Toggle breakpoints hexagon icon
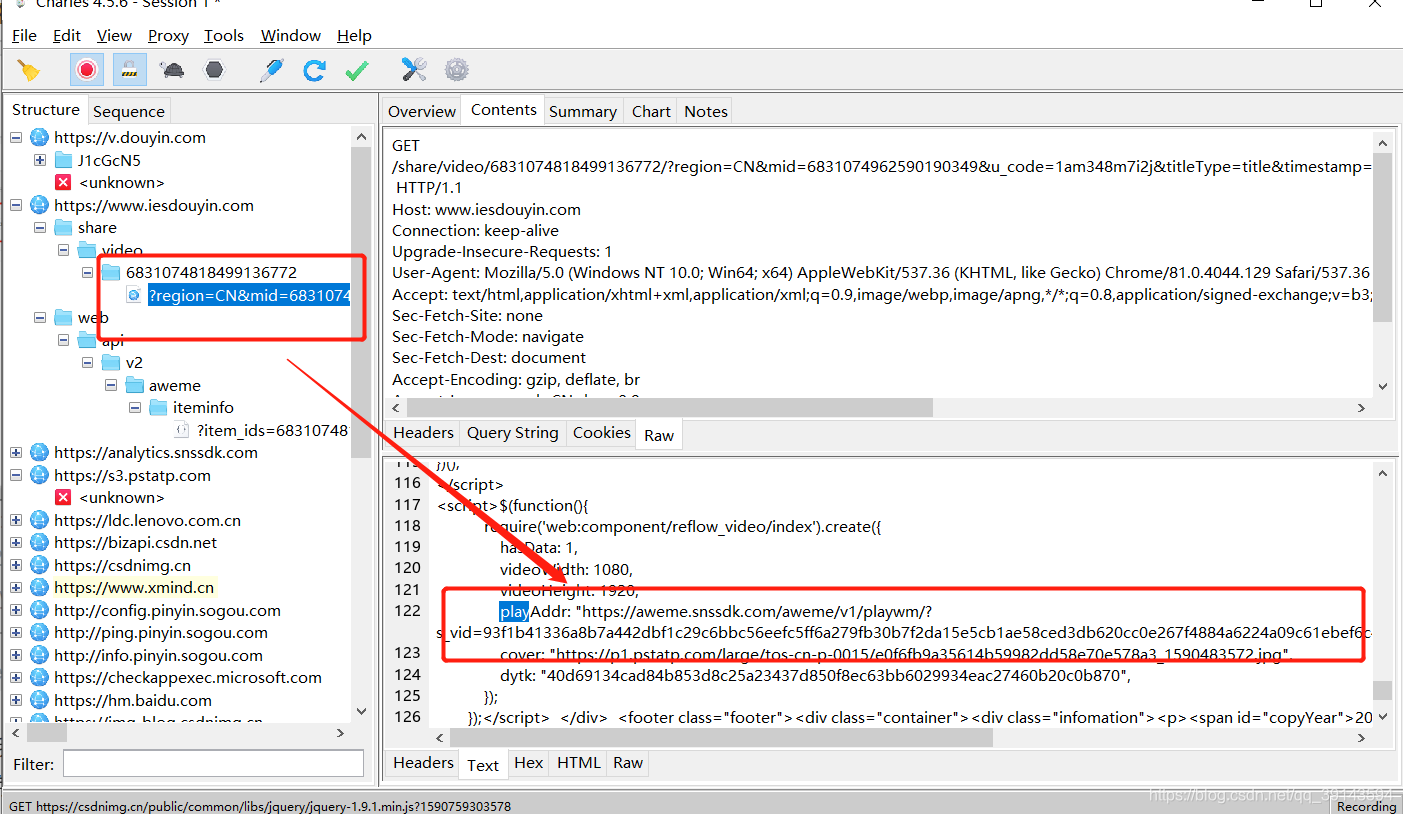1403x814 pixels. tap(214, 70)
